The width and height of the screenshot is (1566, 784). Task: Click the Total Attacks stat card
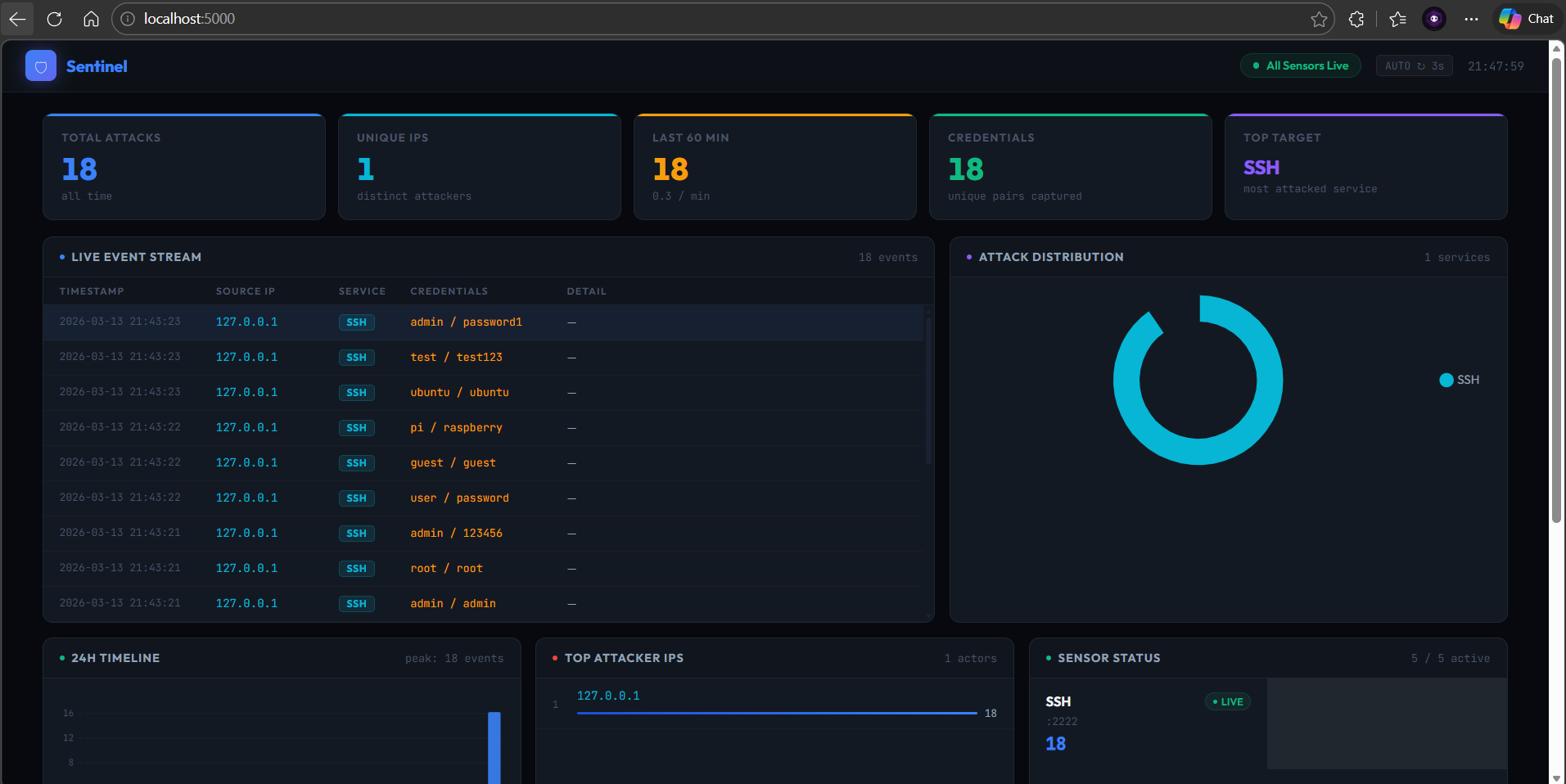tap(184, 167)
